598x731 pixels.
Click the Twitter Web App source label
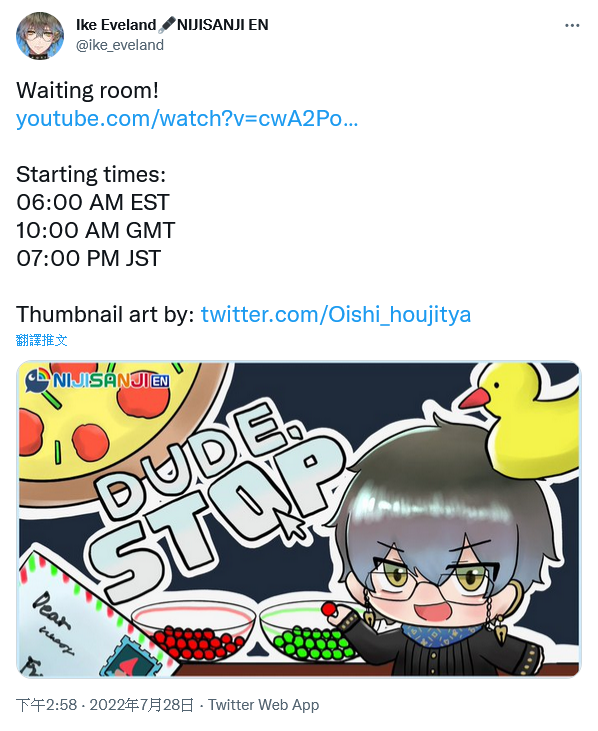coord(263,705)
